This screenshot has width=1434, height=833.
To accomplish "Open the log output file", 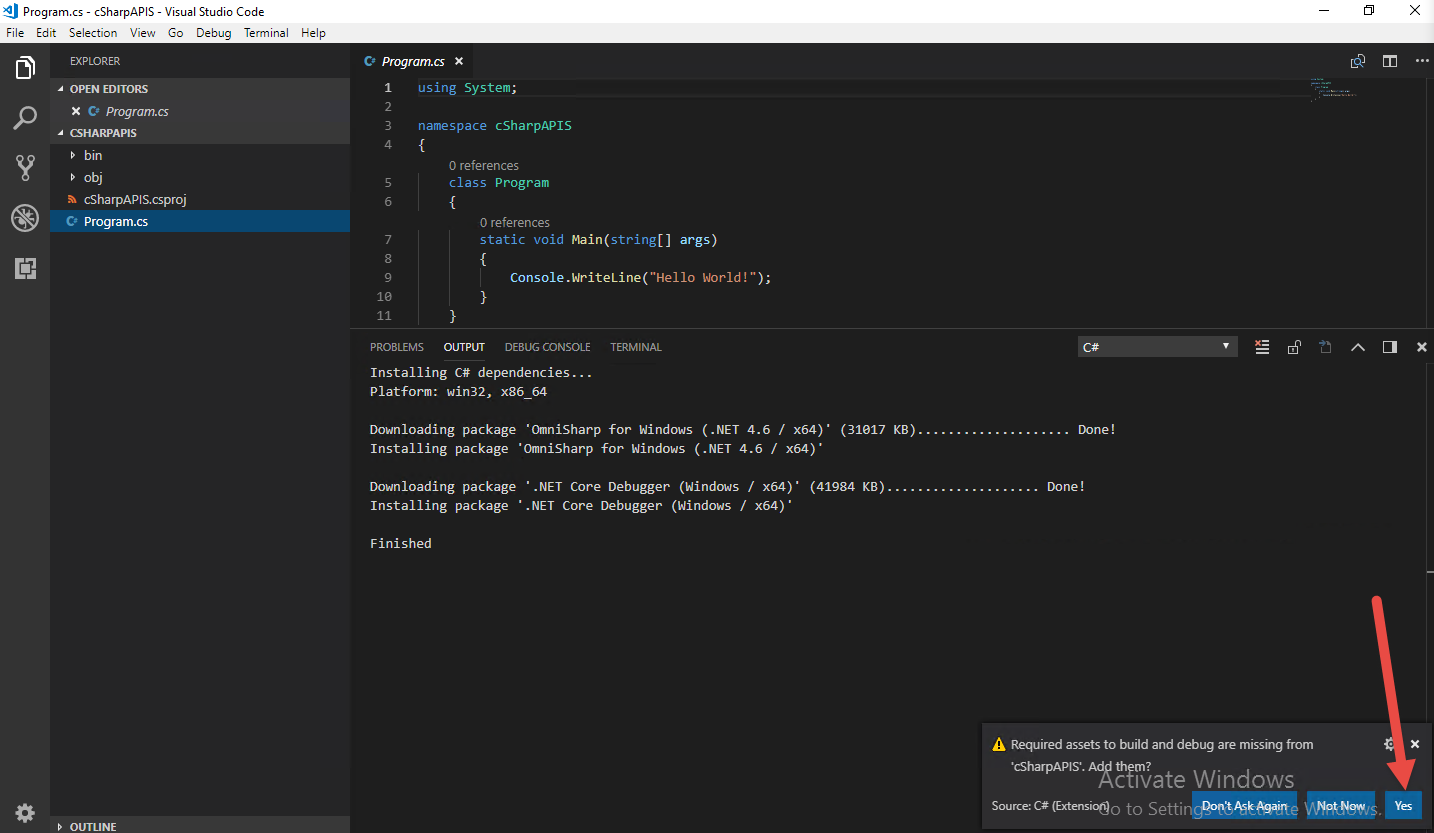I will click(x=1325, y=347).
